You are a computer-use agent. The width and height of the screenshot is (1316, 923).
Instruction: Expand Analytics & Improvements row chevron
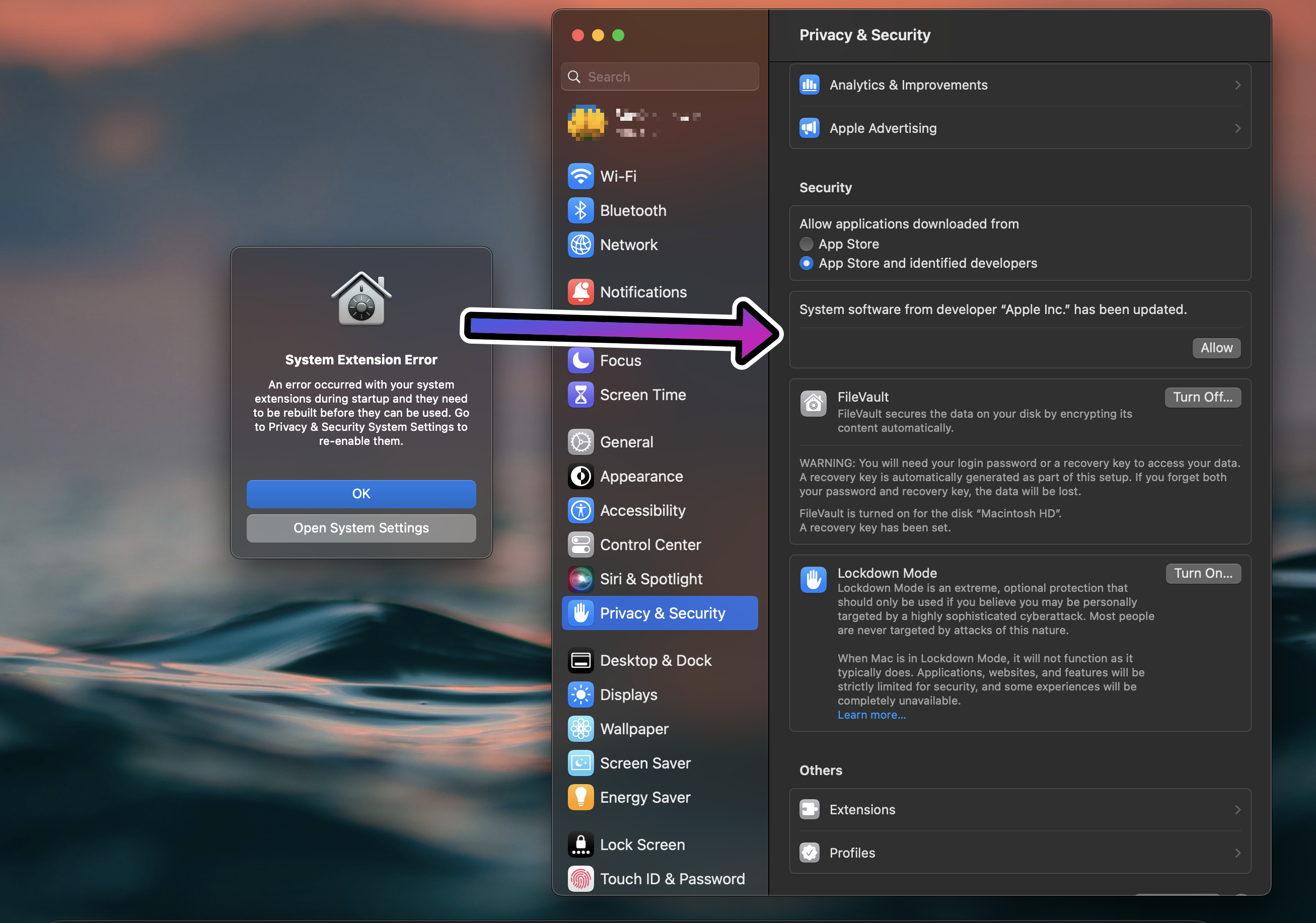coord(1237,85)
